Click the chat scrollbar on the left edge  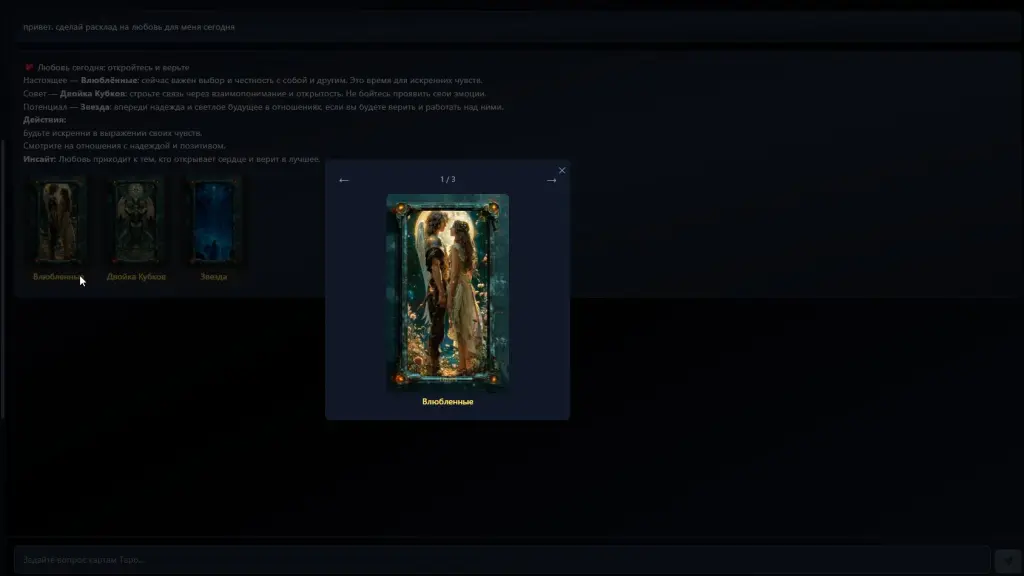point(3,280)
